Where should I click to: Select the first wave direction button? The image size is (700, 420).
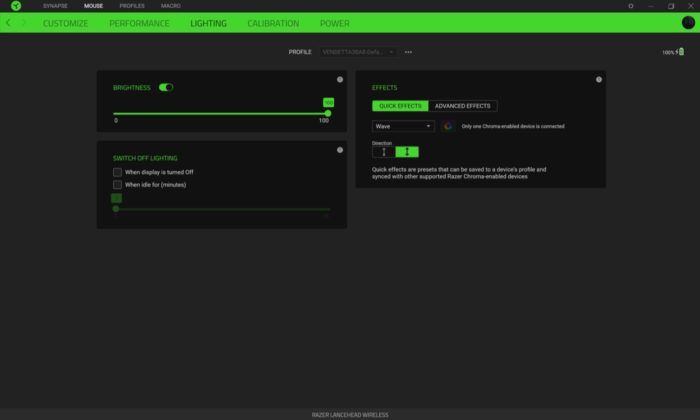(383, 152)
